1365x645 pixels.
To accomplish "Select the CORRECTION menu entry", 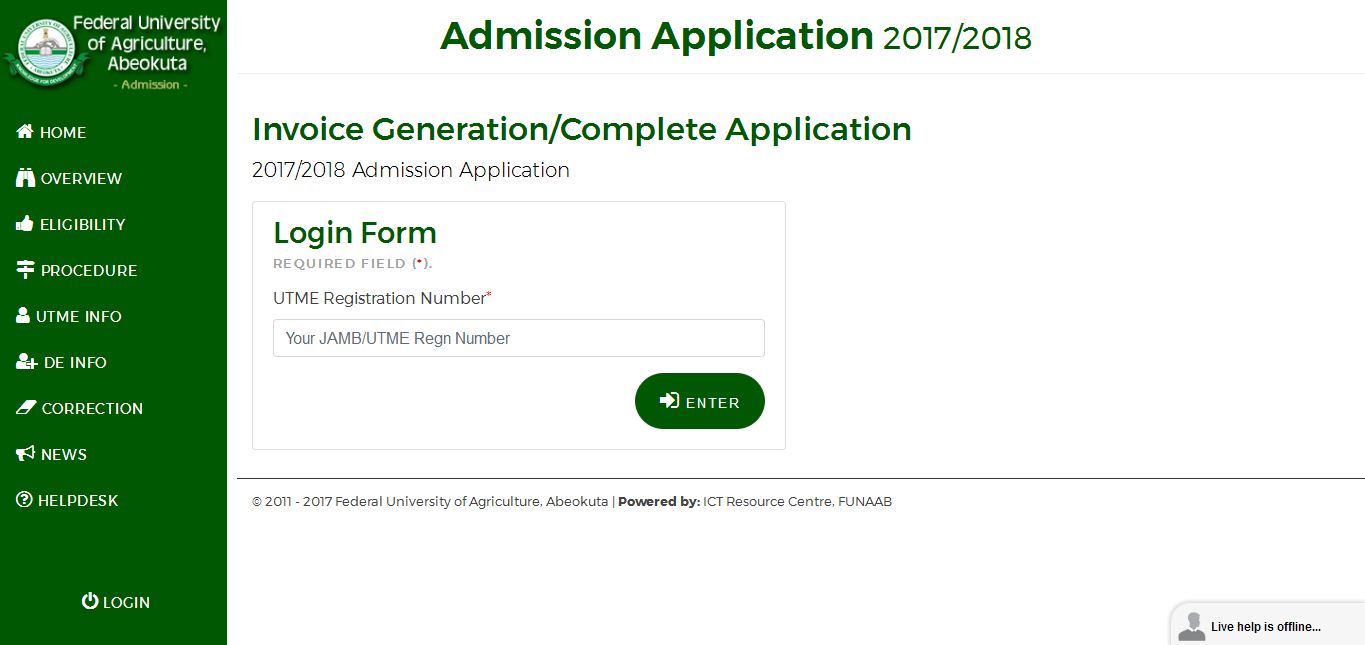I will (92, 409).
